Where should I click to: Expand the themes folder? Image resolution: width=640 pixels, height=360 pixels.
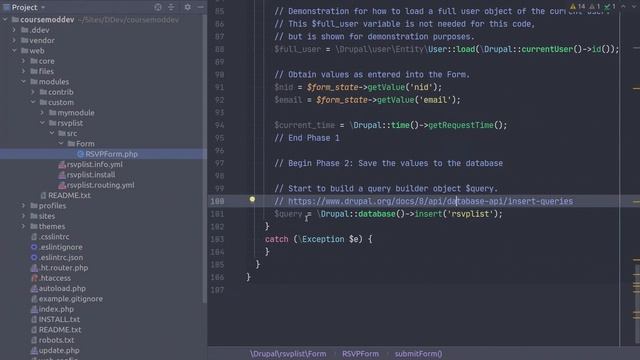point(24,226)
